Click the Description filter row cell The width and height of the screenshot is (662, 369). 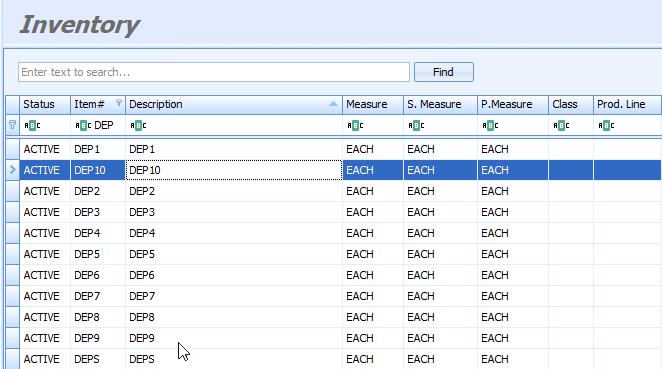(x=234, y=125)
